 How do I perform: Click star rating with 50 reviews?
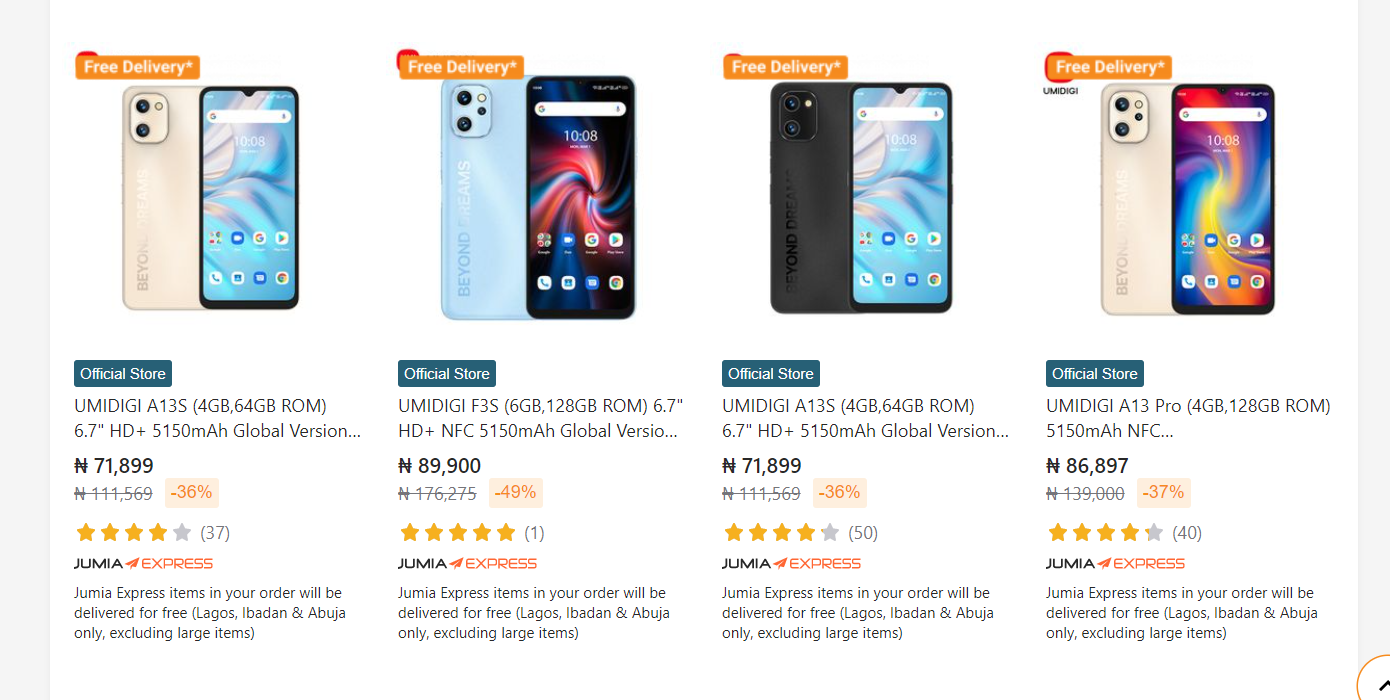coord(800,532)
